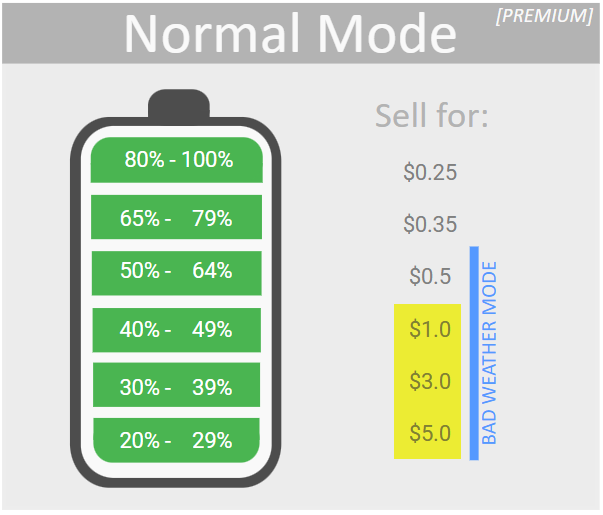The image size is (603, 515).
Task: Choose the 50% - 64% battery bar
Action: point(176,271)
